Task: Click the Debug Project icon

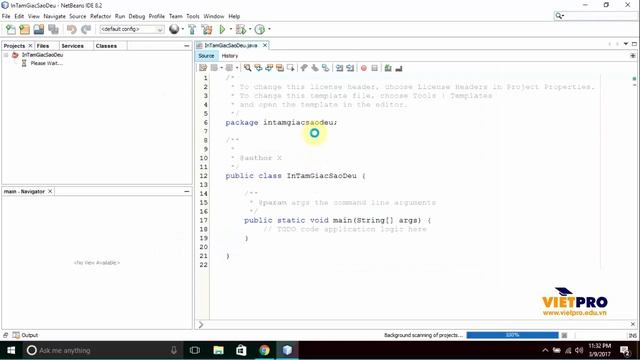Action: tap(241, 29)
